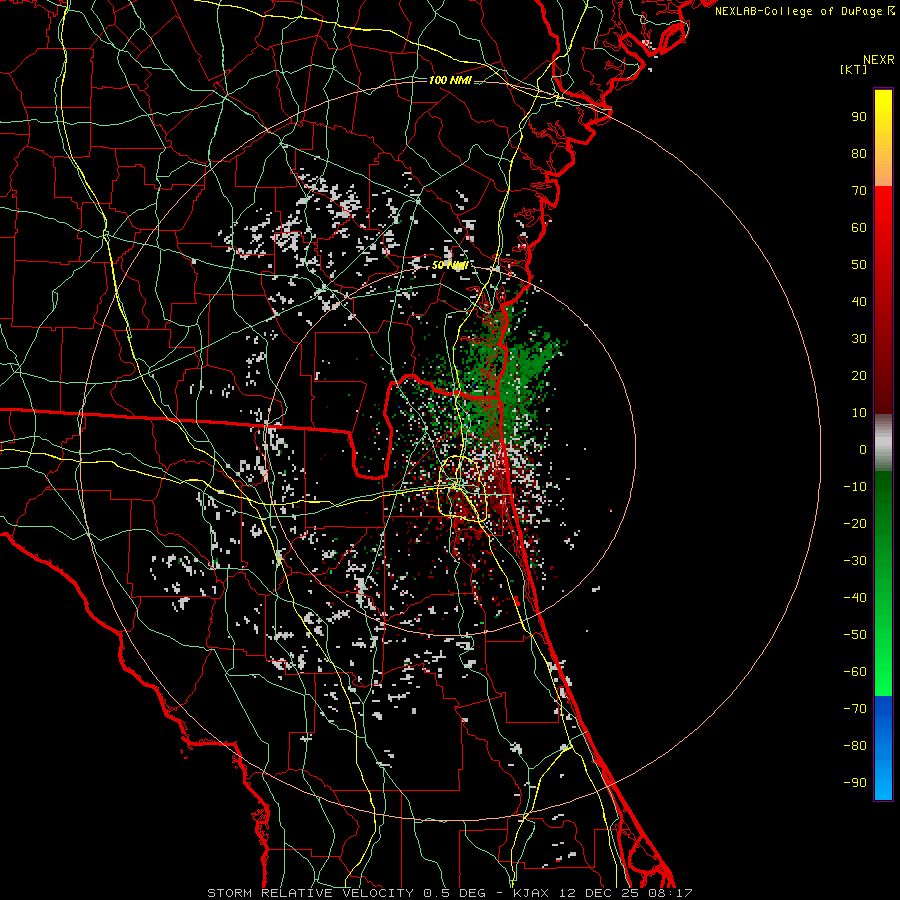Image resolution: width=900 pixels, height=900 pixels.
Task: Pick the red outbound segment of color bar
Action: tap(883, 300)
